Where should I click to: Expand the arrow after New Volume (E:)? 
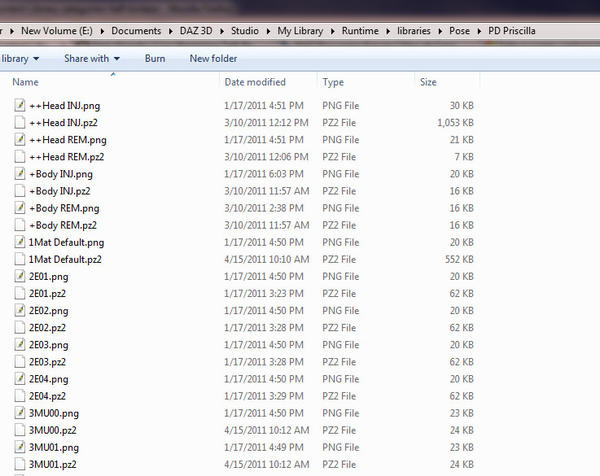tap(102, 31)
